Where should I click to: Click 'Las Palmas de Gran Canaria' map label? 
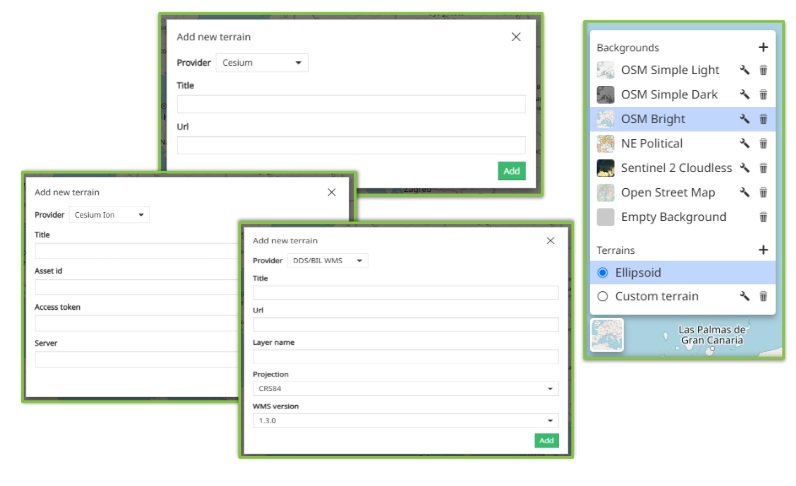(712, 335)
